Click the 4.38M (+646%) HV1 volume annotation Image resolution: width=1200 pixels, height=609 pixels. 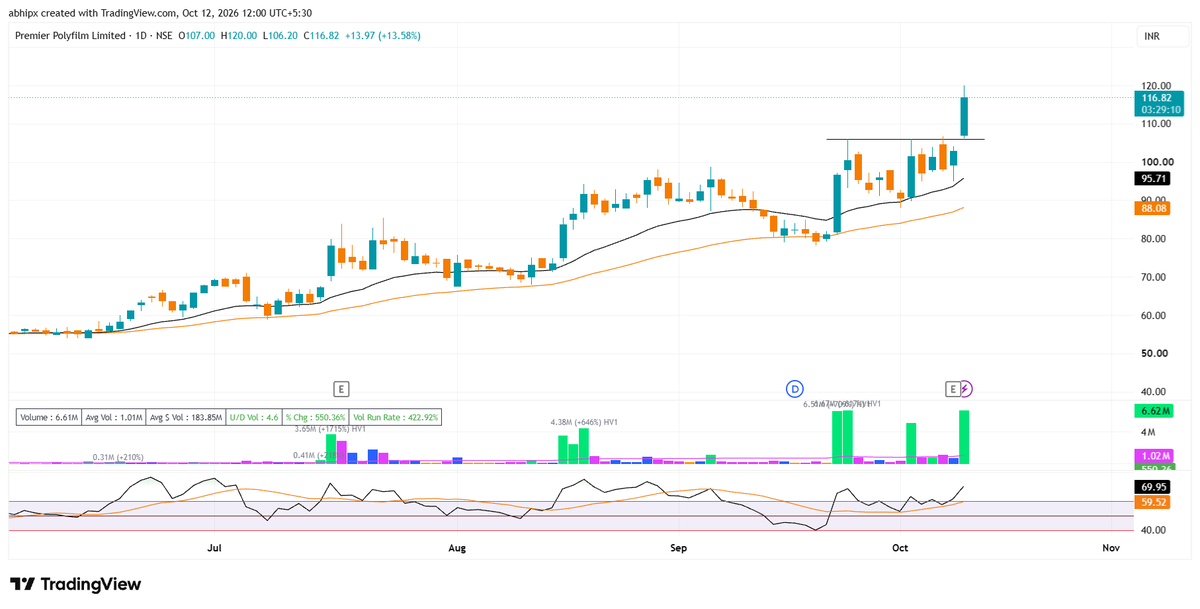tap(585, 422)
